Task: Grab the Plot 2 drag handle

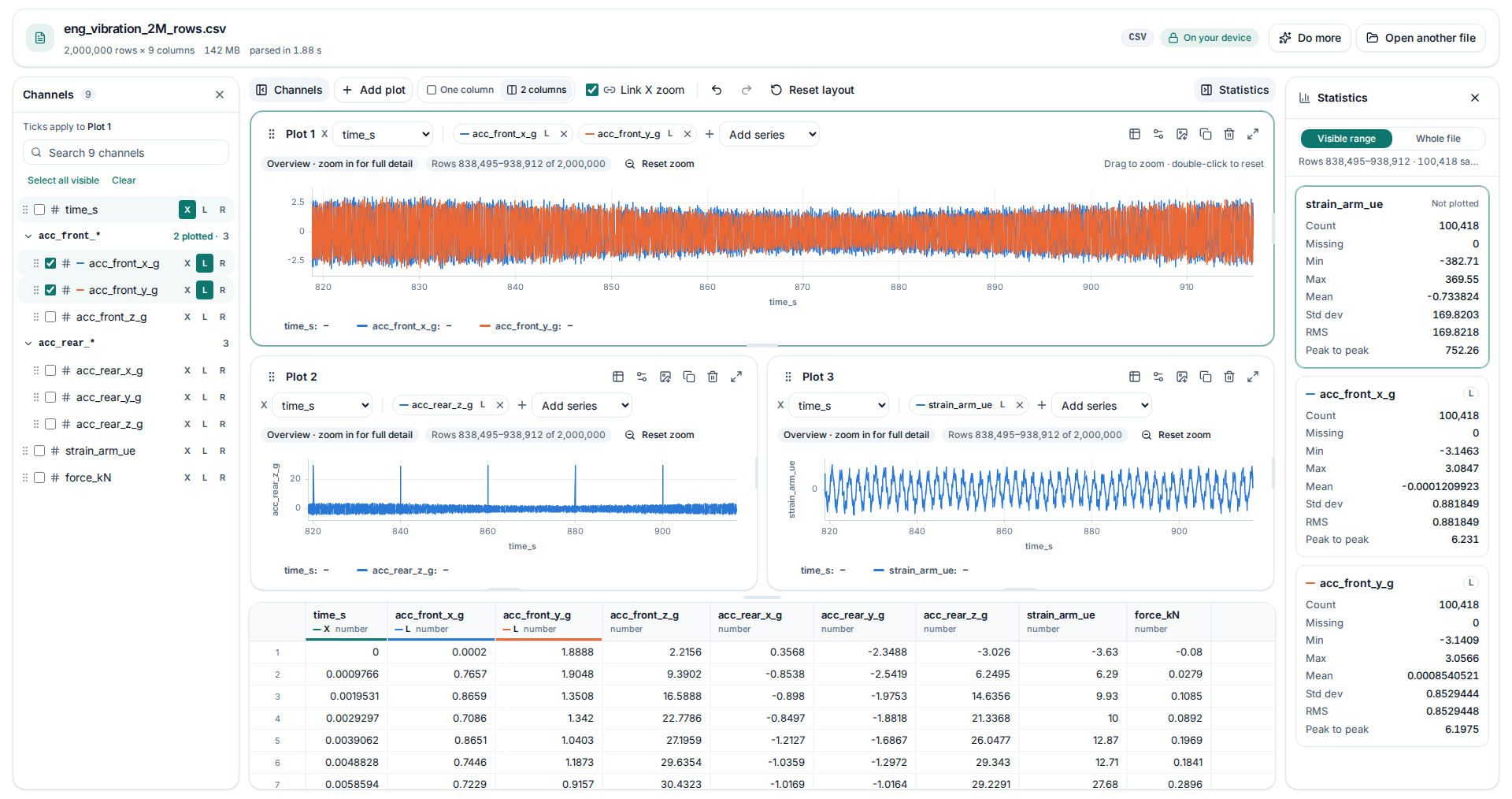Action: [272, 377]
